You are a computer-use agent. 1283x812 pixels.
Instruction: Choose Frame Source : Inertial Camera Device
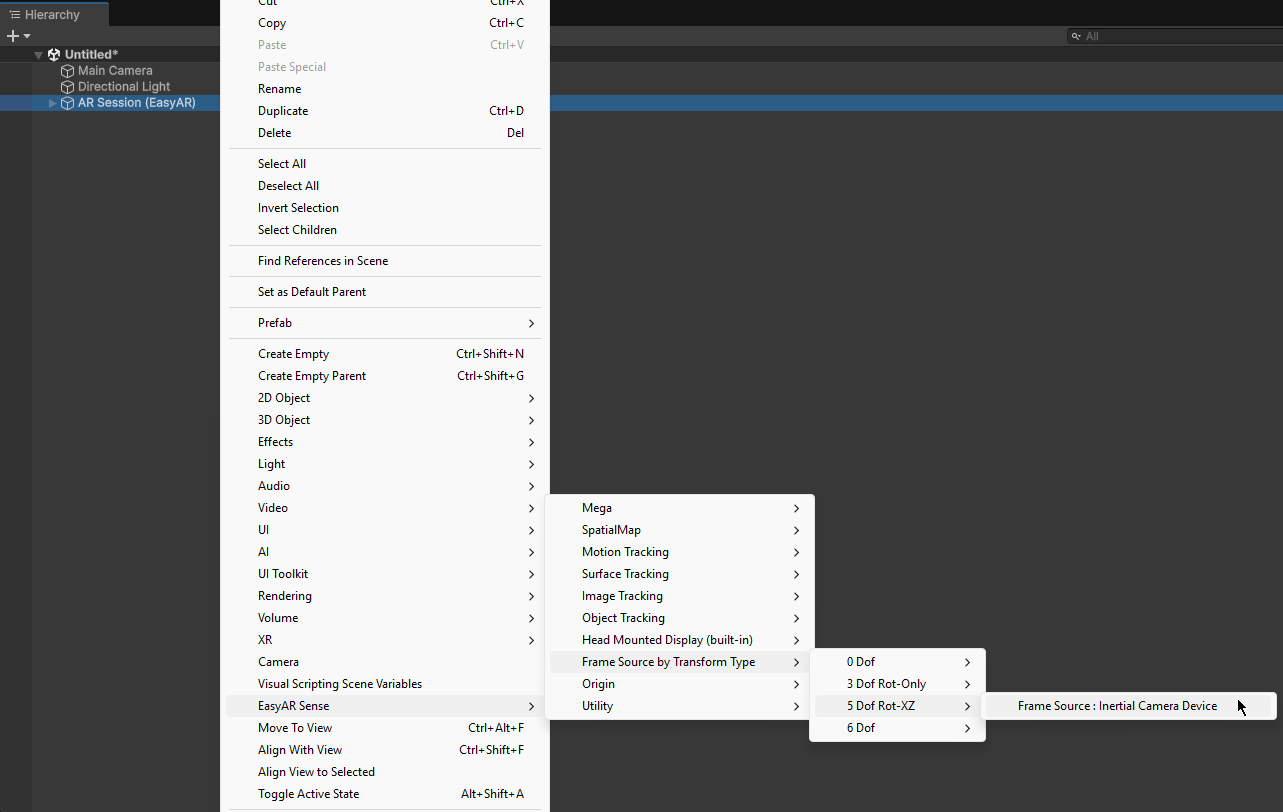click(x=1117, y=706)
